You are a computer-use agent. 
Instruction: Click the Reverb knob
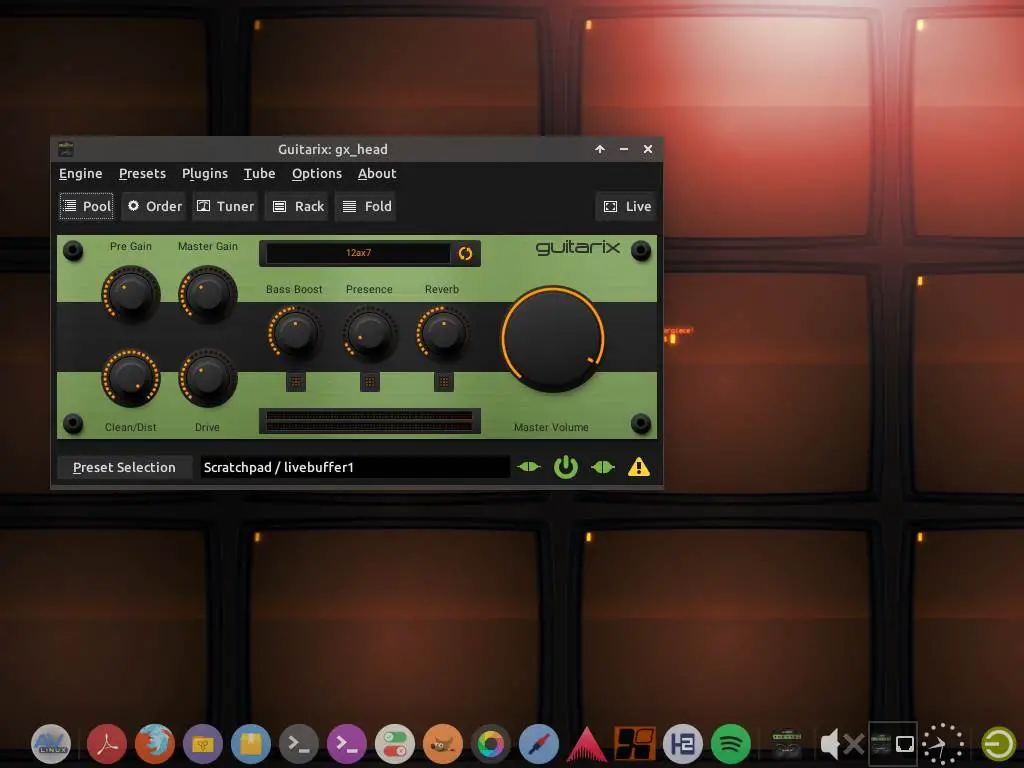click(443, 333)
